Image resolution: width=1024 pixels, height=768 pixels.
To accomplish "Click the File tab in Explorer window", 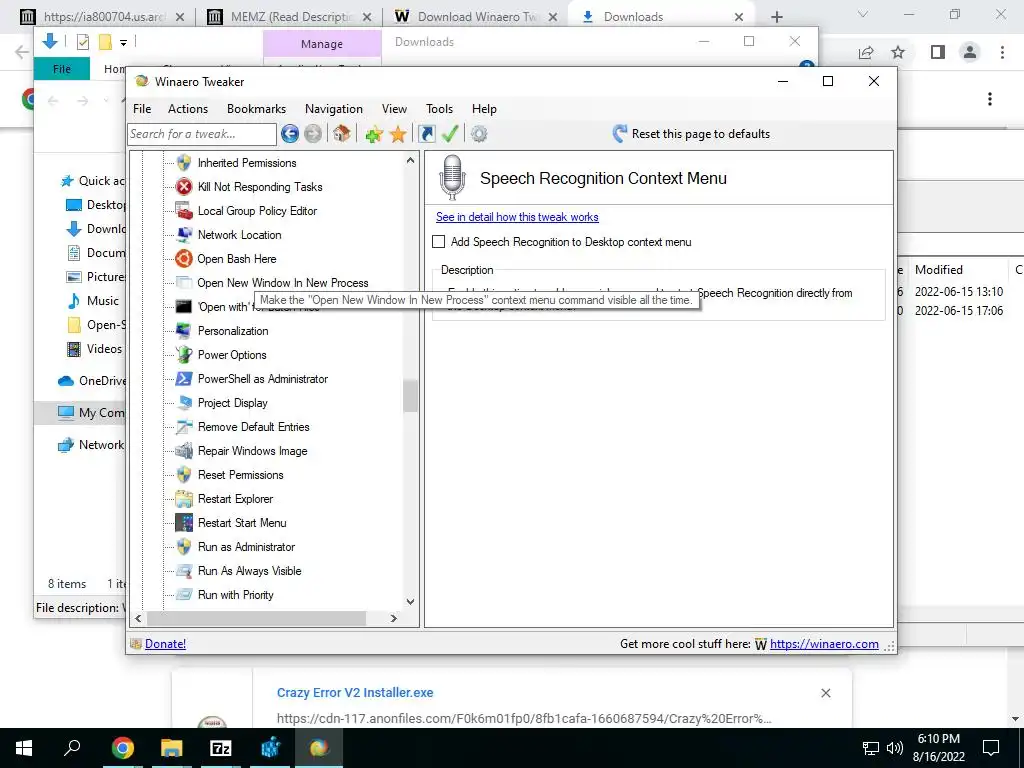I will pos(61,69).
